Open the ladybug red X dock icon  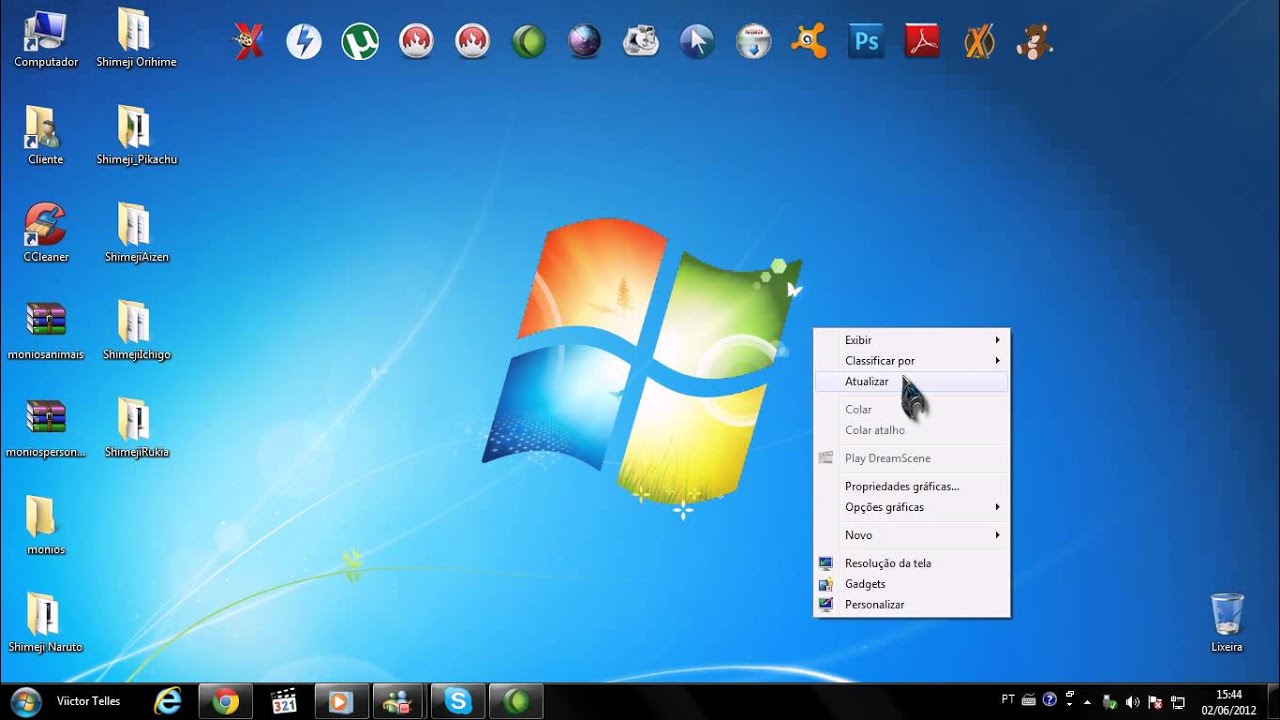tap(248, 41)
